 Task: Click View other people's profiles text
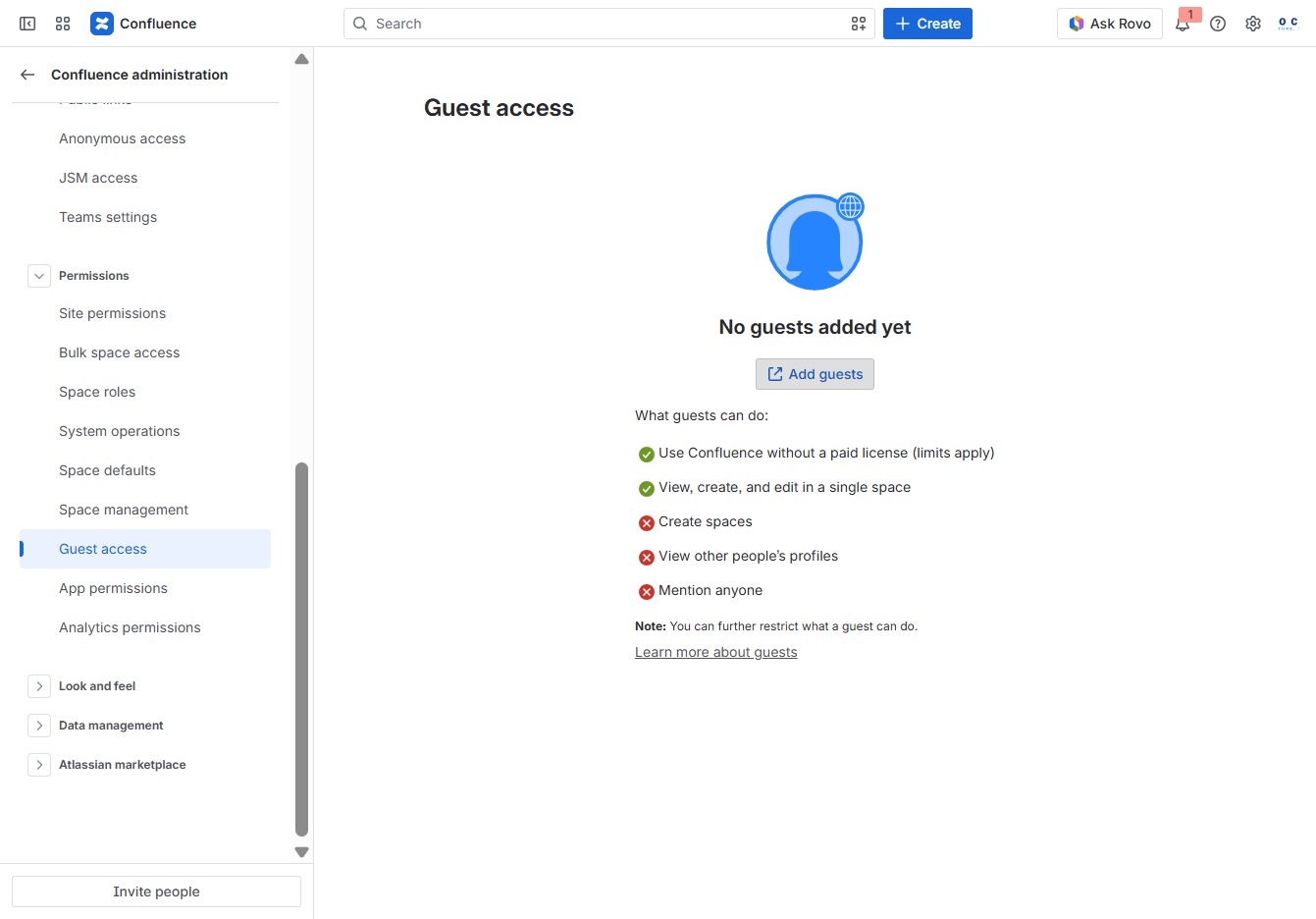pyautogui.click(x=748, y=556)
